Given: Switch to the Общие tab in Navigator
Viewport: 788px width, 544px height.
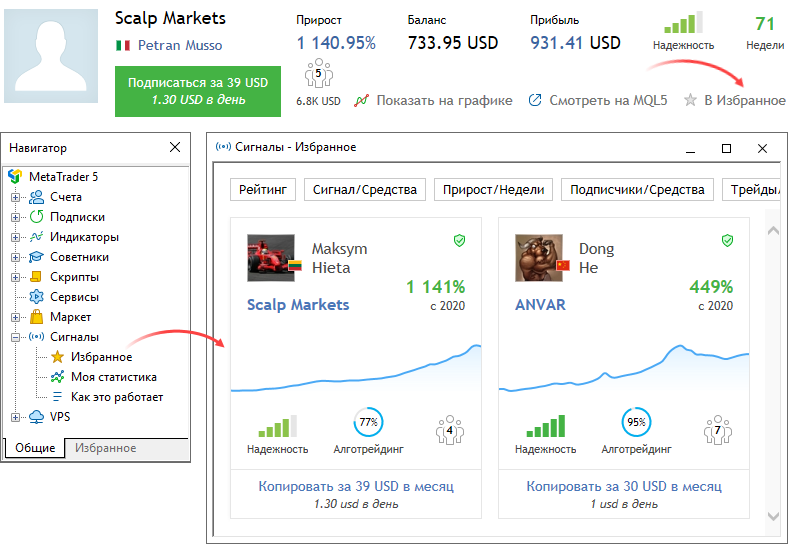Looking at the screenshot, I should coord(35,447).
